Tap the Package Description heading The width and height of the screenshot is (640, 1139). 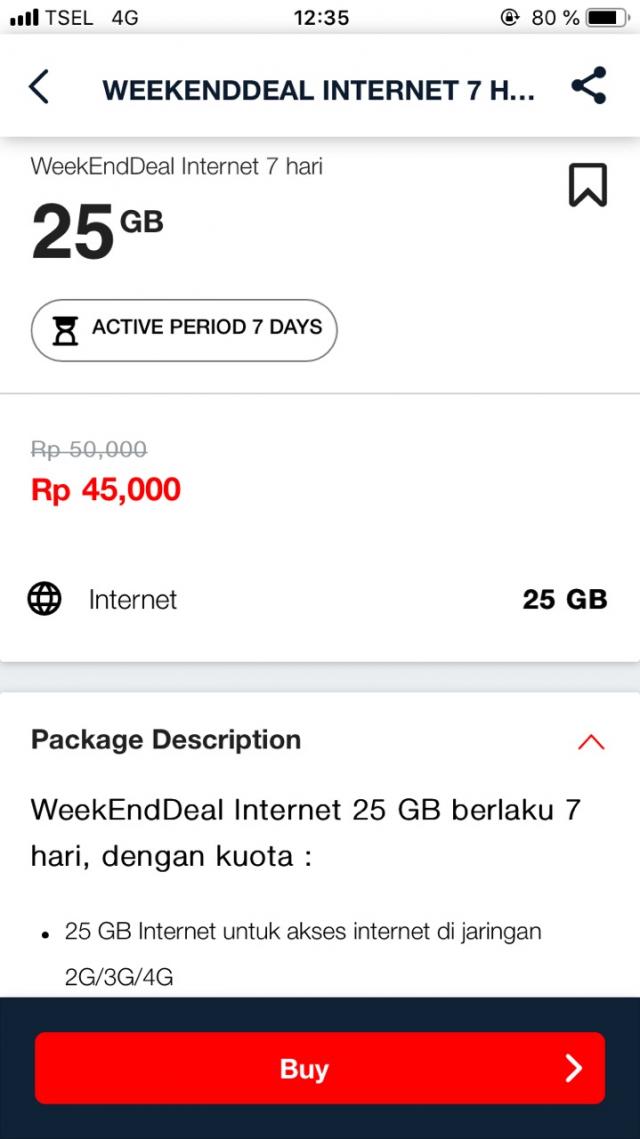pos(166,740)
